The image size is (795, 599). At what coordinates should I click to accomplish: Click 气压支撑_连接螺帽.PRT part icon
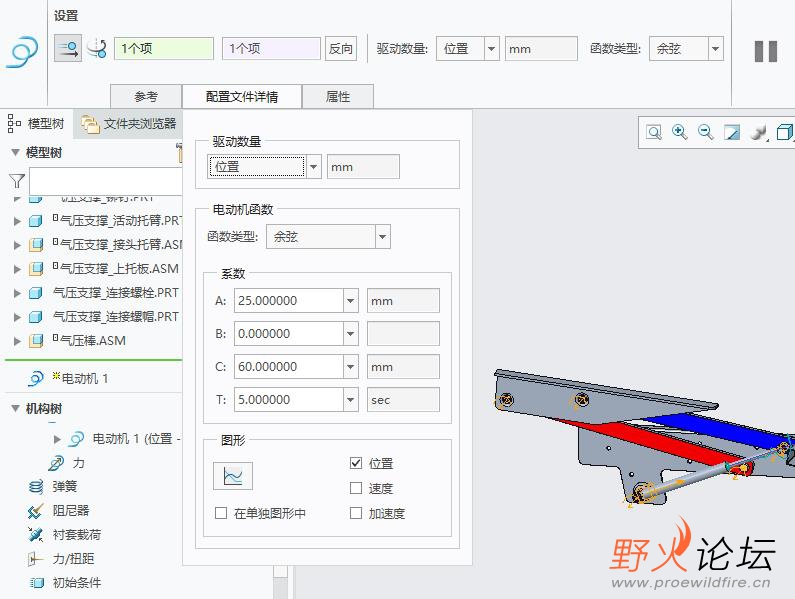click(35, 317)
